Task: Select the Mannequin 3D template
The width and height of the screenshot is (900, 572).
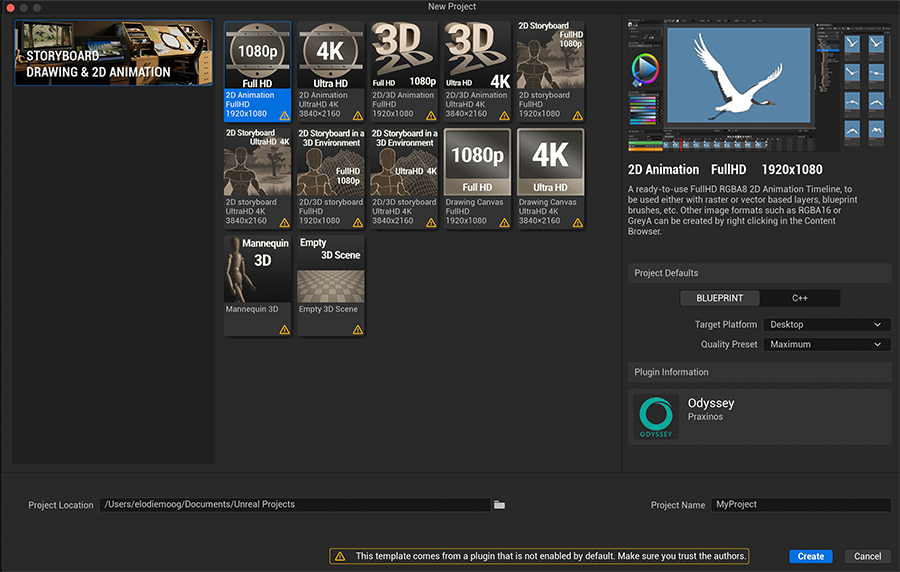Action: click(x=258, y=286)
